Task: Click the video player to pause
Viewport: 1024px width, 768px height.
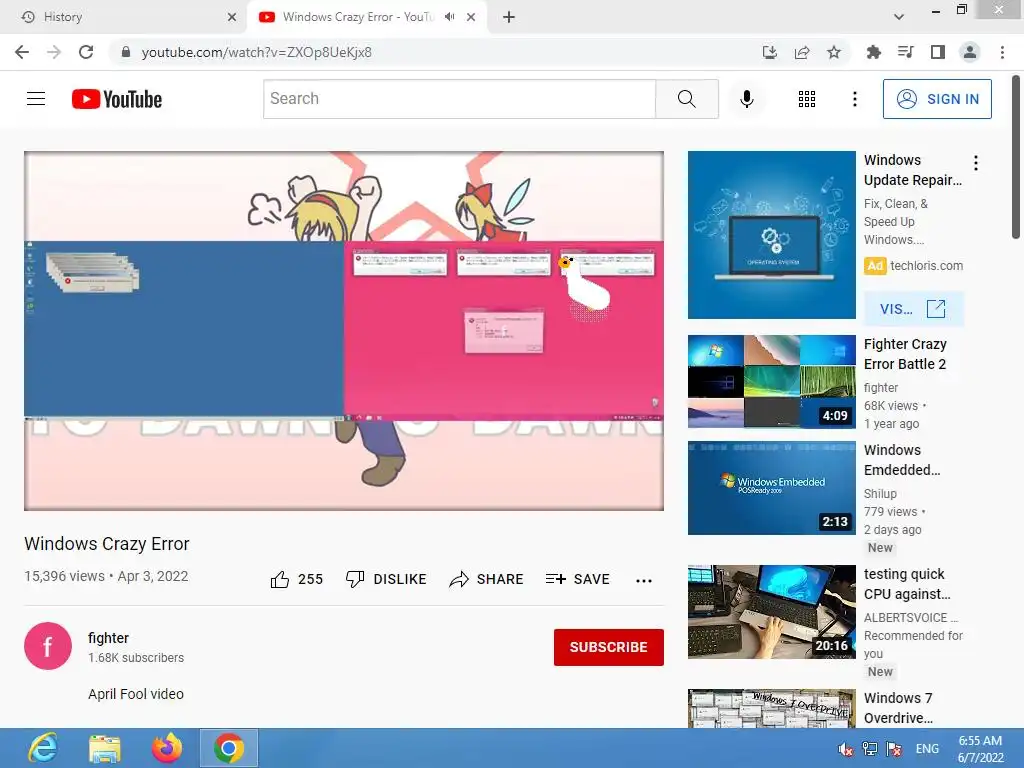Action: point(344,330)
